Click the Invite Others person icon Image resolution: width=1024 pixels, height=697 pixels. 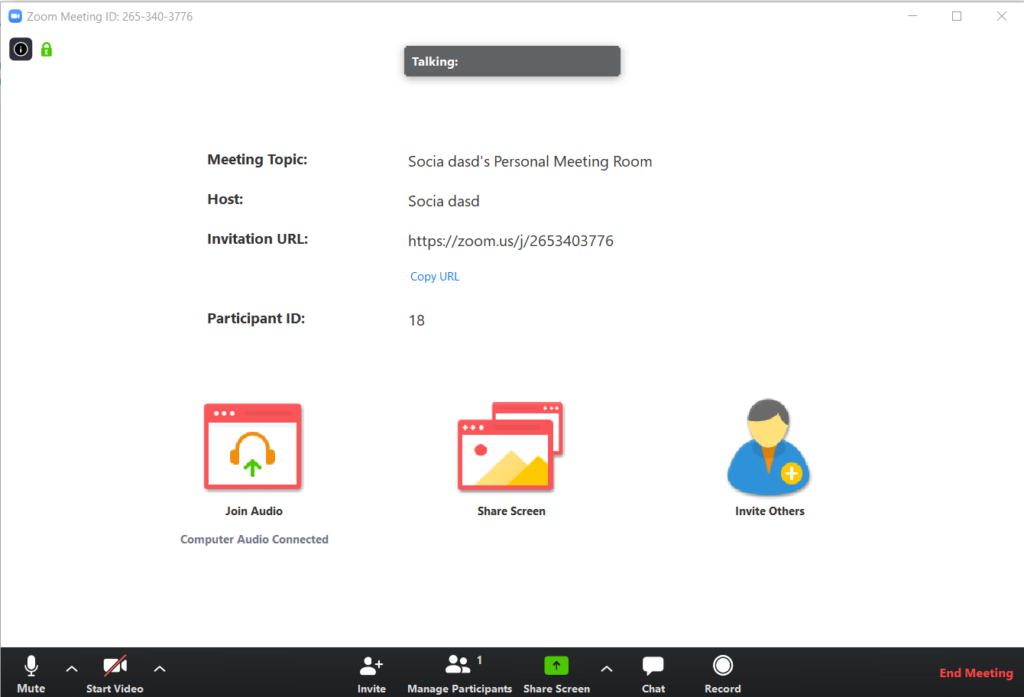(x=769, y=447)
